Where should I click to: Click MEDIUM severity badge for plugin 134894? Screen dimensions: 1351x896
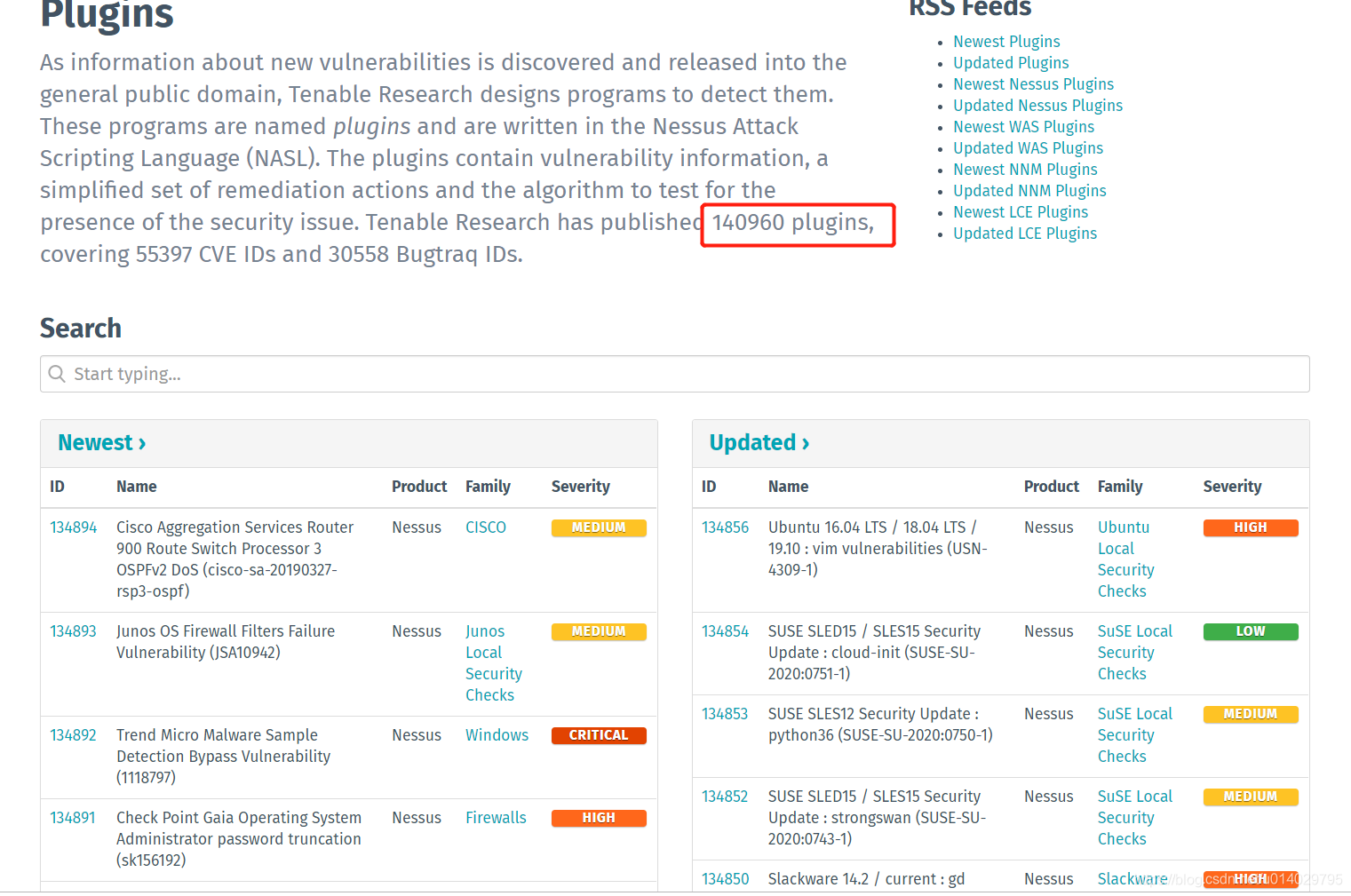(x=599, y=527)
